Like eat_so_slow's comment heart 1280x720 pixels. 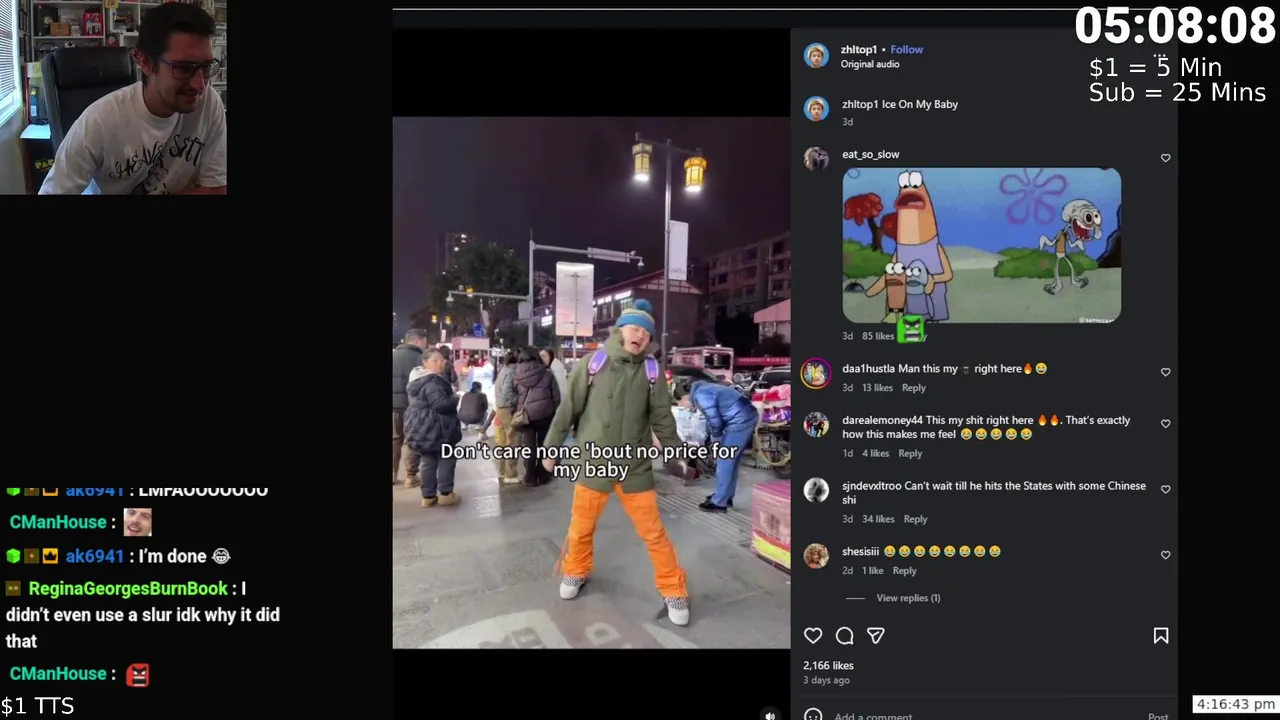coord(1165,158)
